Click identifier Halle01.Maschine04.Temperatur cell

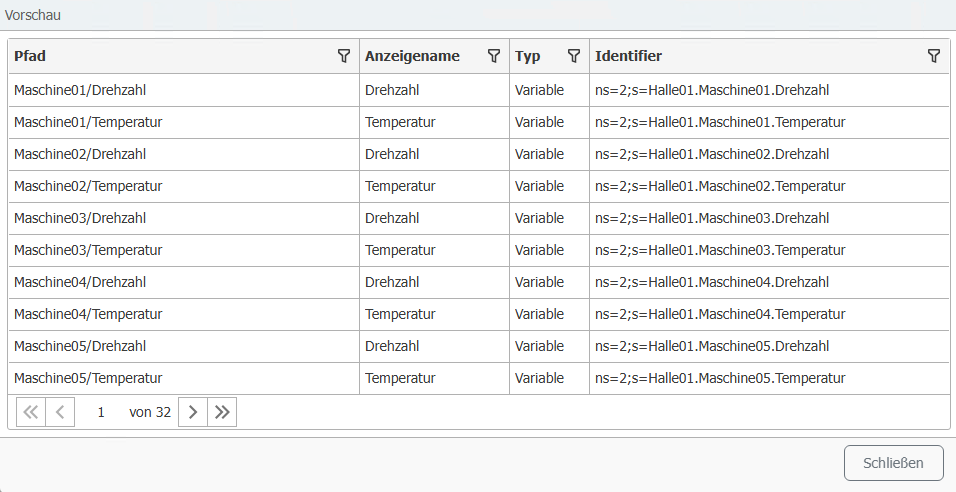(x=769, y=314)
